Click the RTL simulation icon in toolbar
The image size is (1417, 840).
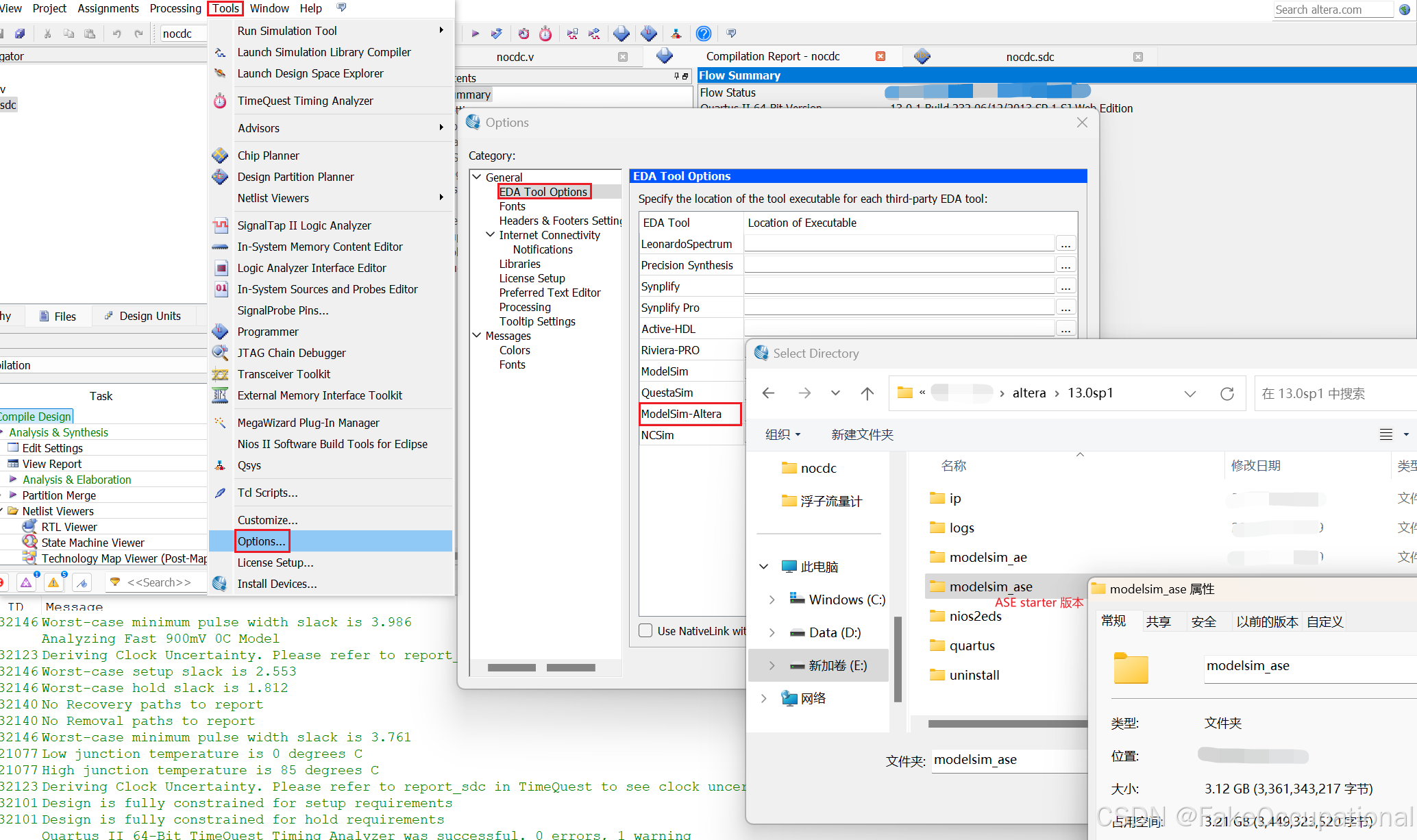pos(573,33)
